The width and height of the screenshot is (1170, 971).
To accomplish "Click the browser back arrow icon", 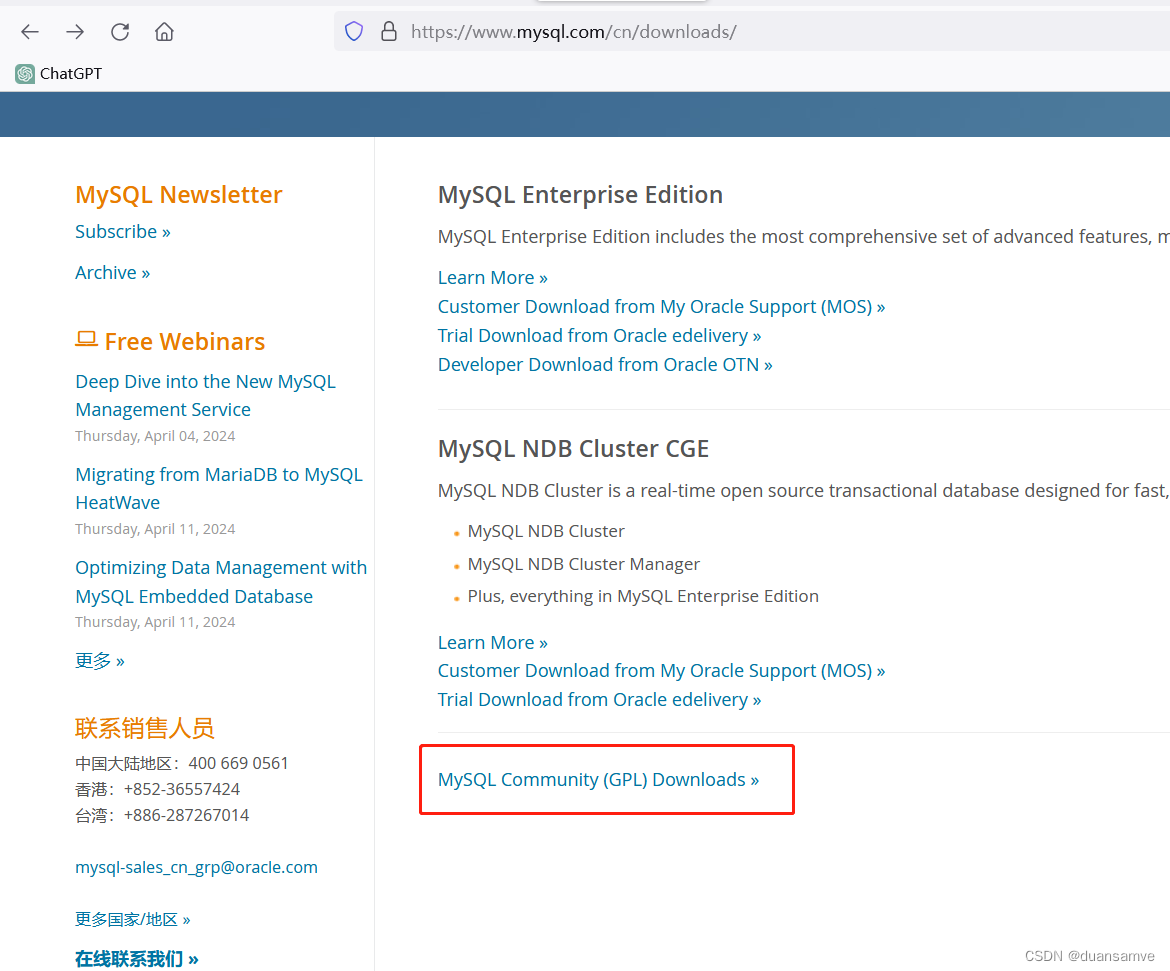I will [x=29, y=31].
